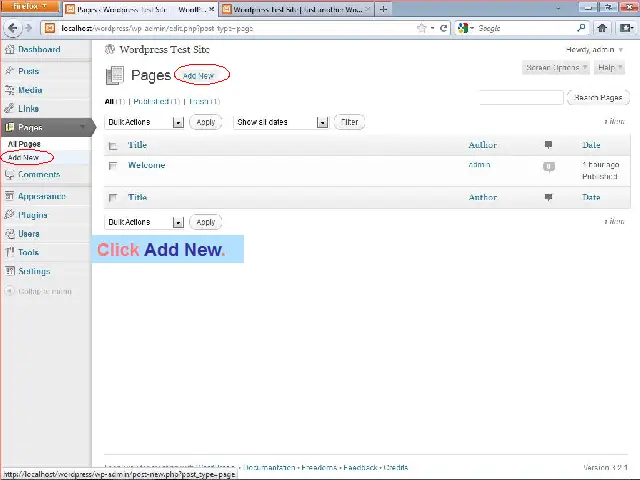This screenshot has height=480, width=640.
Task: Open All Pages submenu item
Action: [x=24, y=144]
